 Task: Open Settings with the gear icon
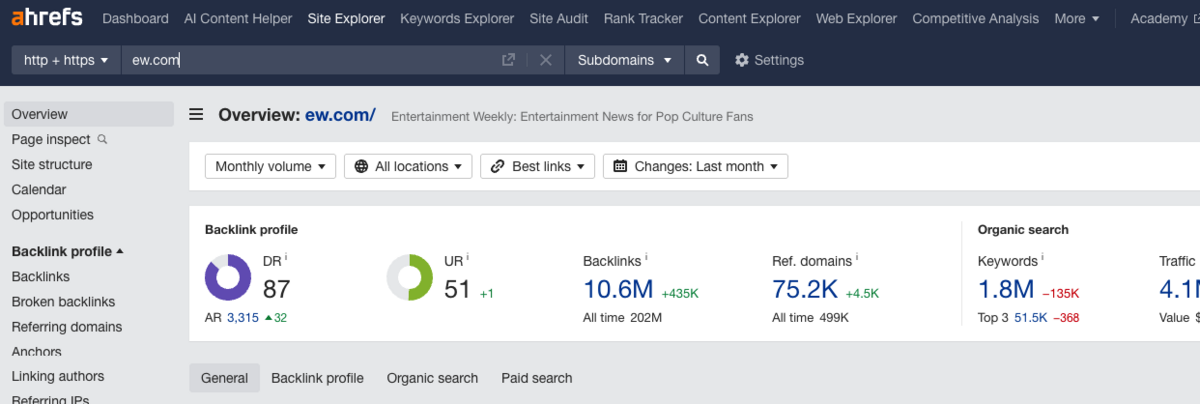pyautogui.click(x=742, y=60)
